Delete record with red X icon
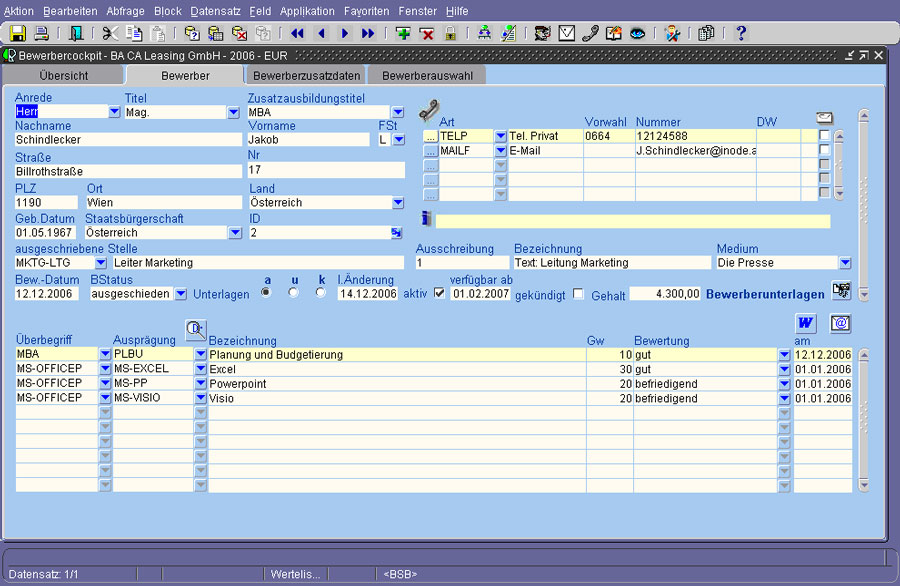Viewport: 900px width, 586px height. [427, 33]
